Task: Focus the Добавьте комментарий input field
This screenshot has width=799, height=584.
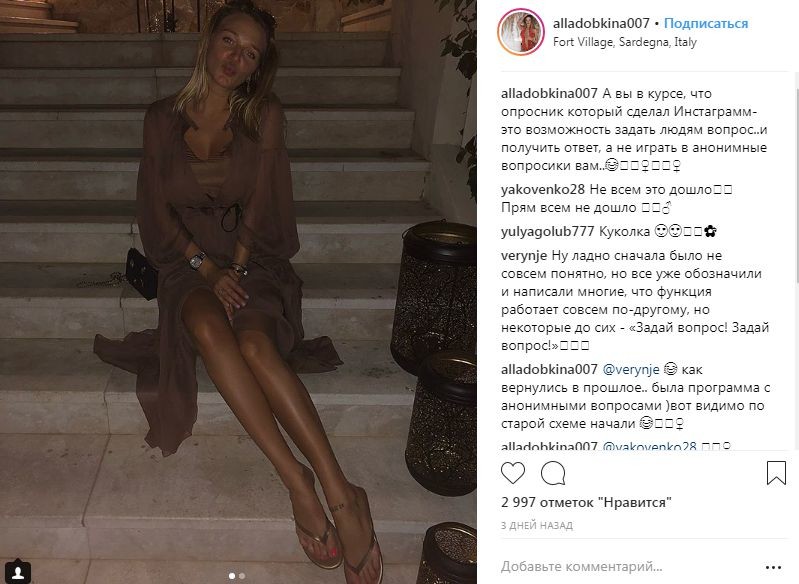Action: click(629, 567)
